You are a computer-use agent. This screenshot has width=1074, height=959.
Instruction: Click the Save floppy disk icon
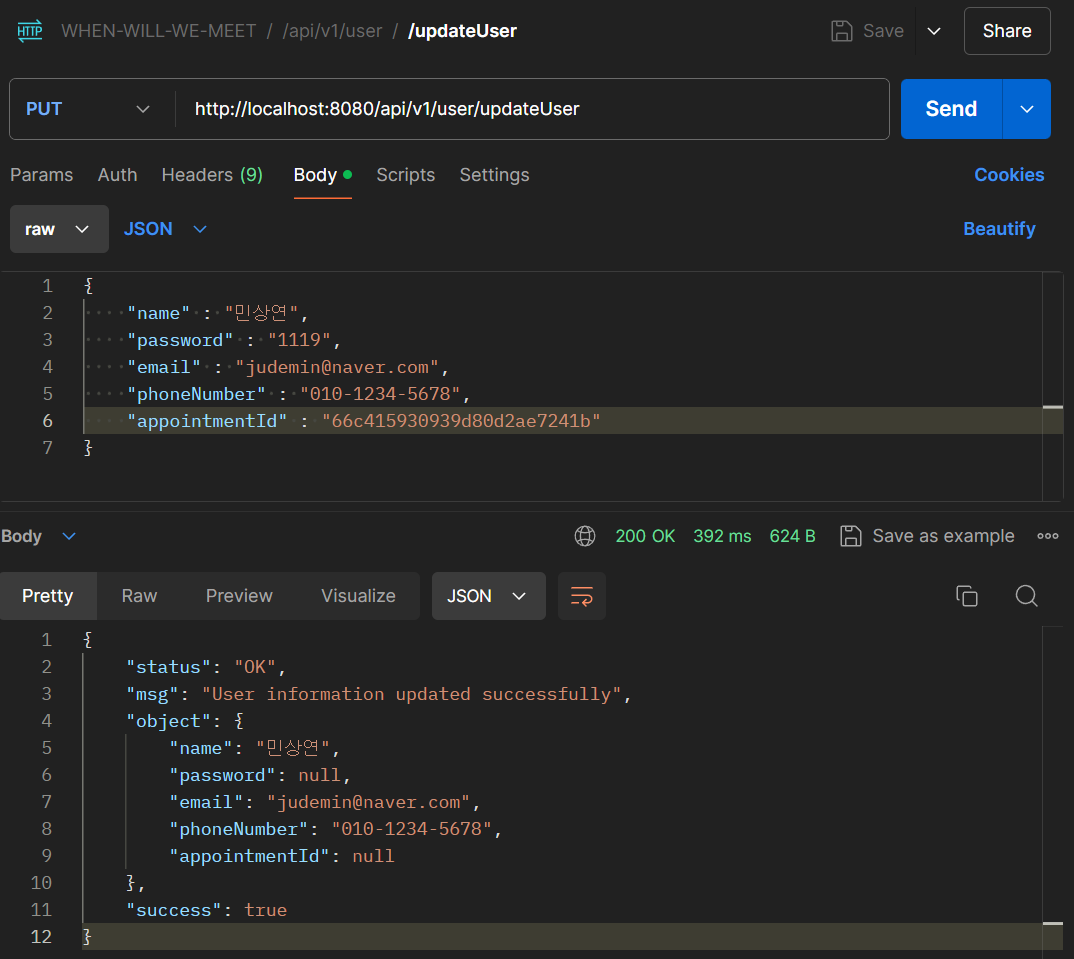coord(842,31)
